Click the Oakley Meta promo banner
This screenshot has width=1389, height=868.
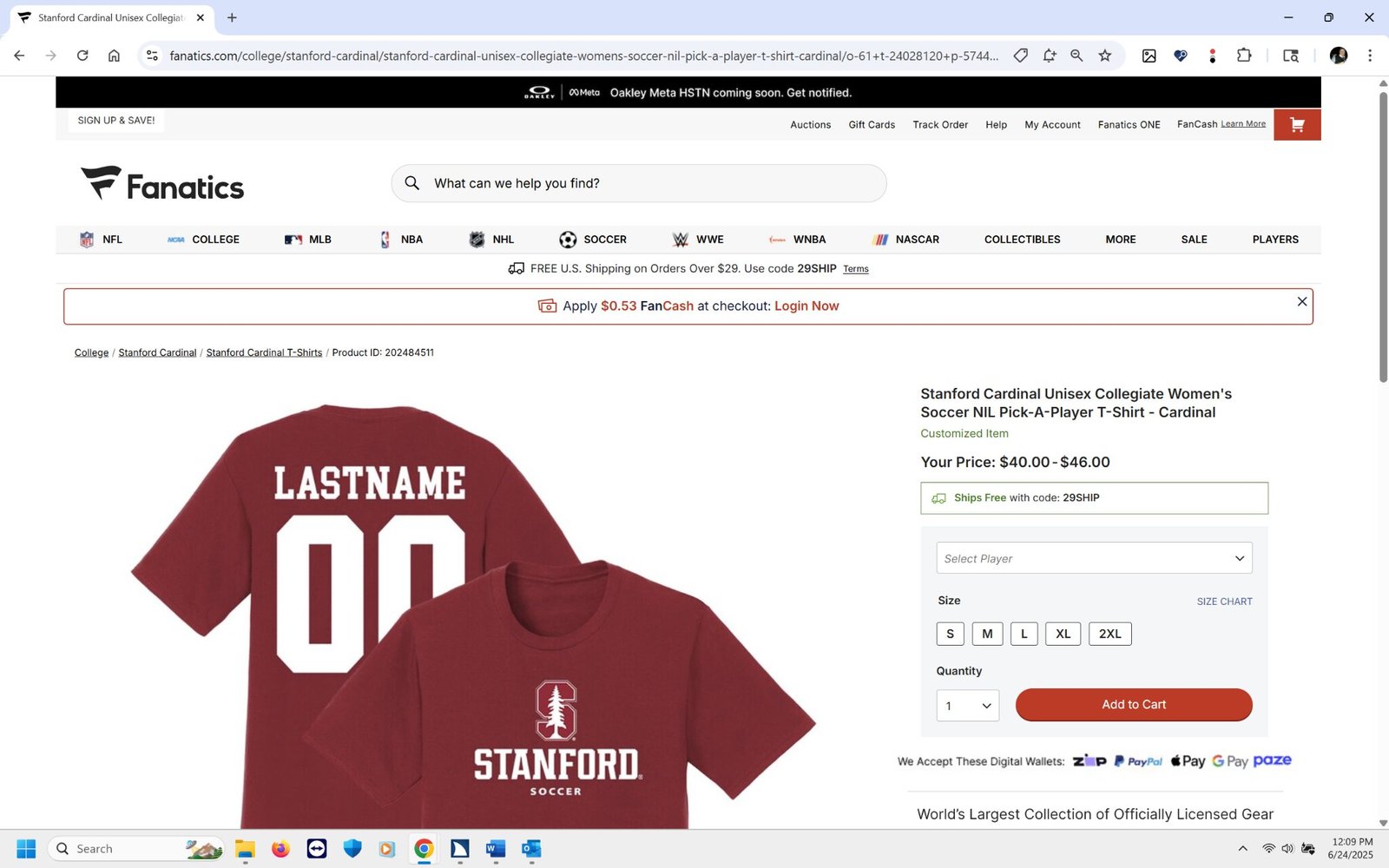pos(688,93)
